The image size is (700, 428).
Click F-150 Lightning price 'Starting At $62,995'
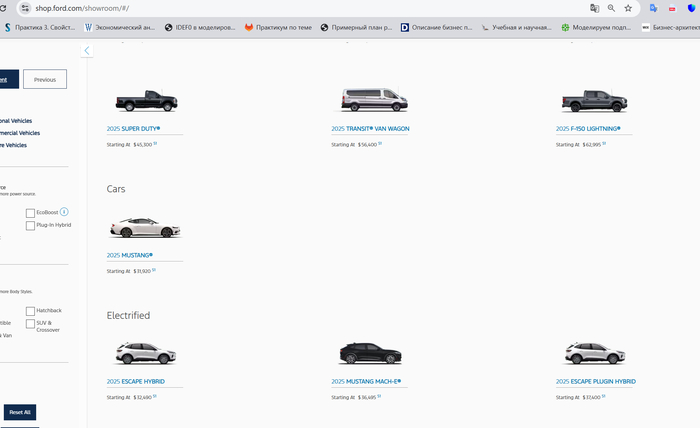[581, 145]
